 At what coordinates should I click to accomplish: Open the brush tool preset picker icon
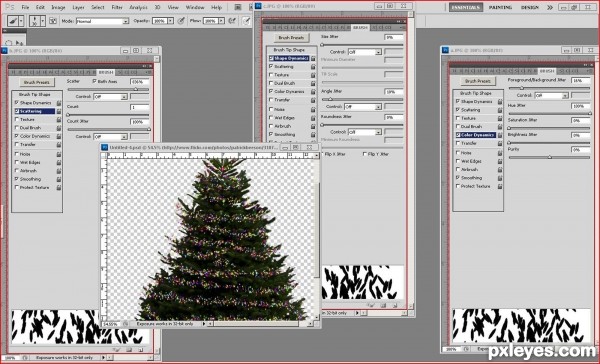pos(15,21)
